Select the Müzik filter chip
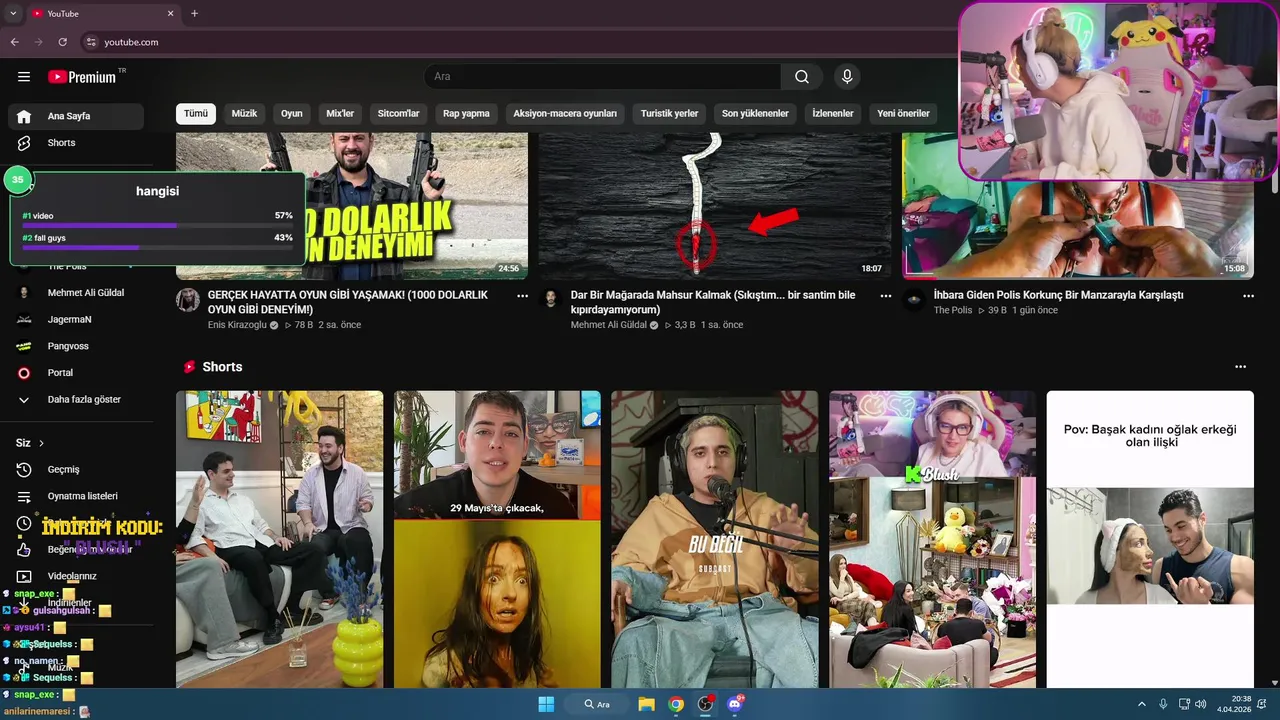Image resolution: width=1280 pixels, height=720 pixels. tap(244, 114)
